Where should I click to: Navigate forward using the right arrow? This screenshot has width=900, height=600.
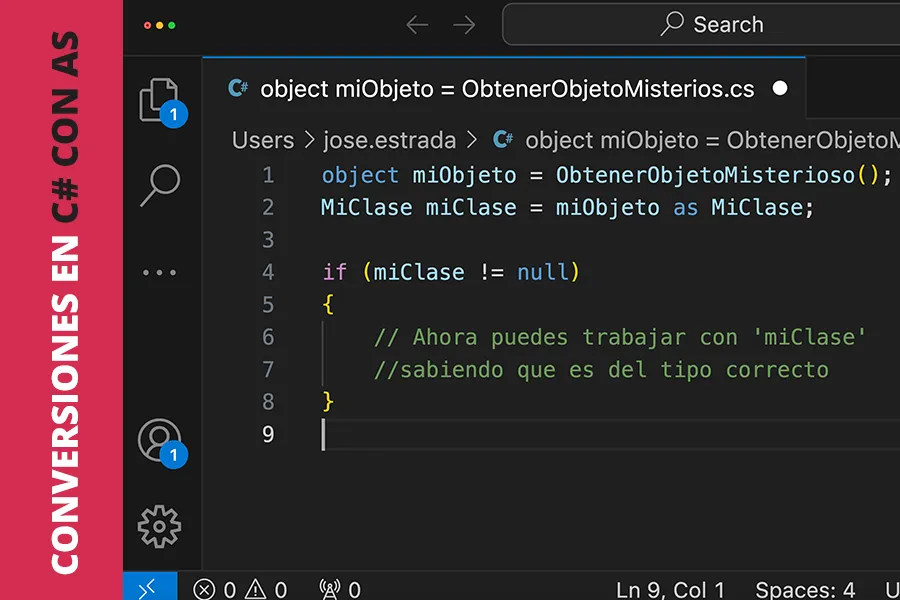(x=463, y=24)
